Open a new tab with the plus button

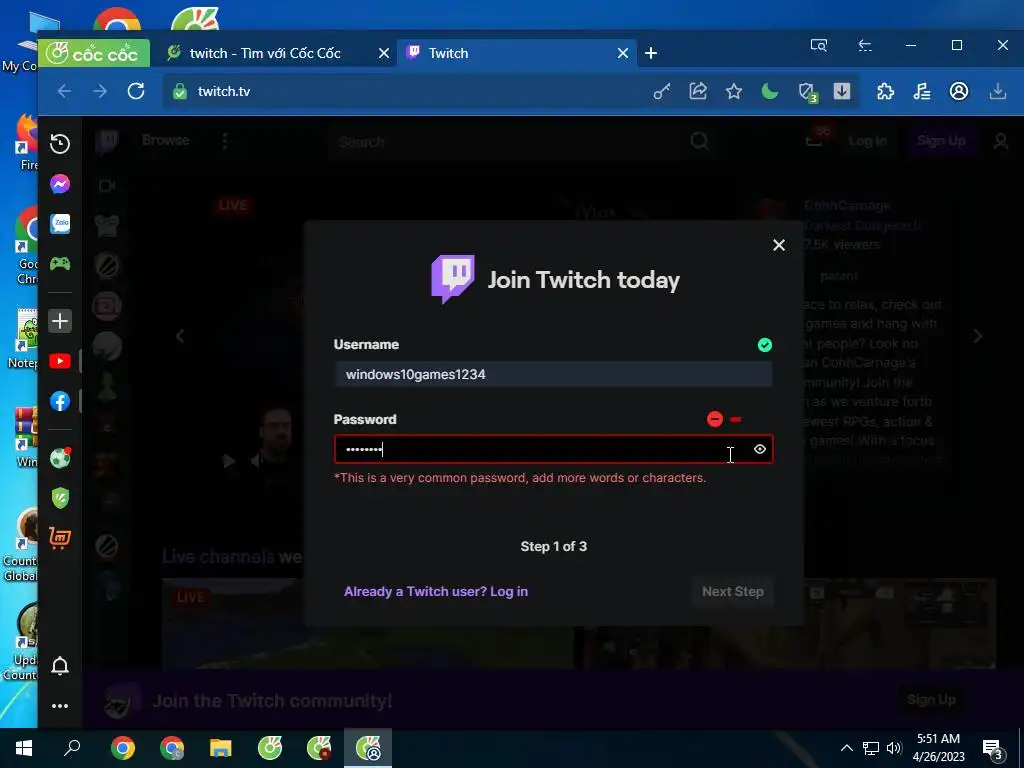tap(651, 54)
